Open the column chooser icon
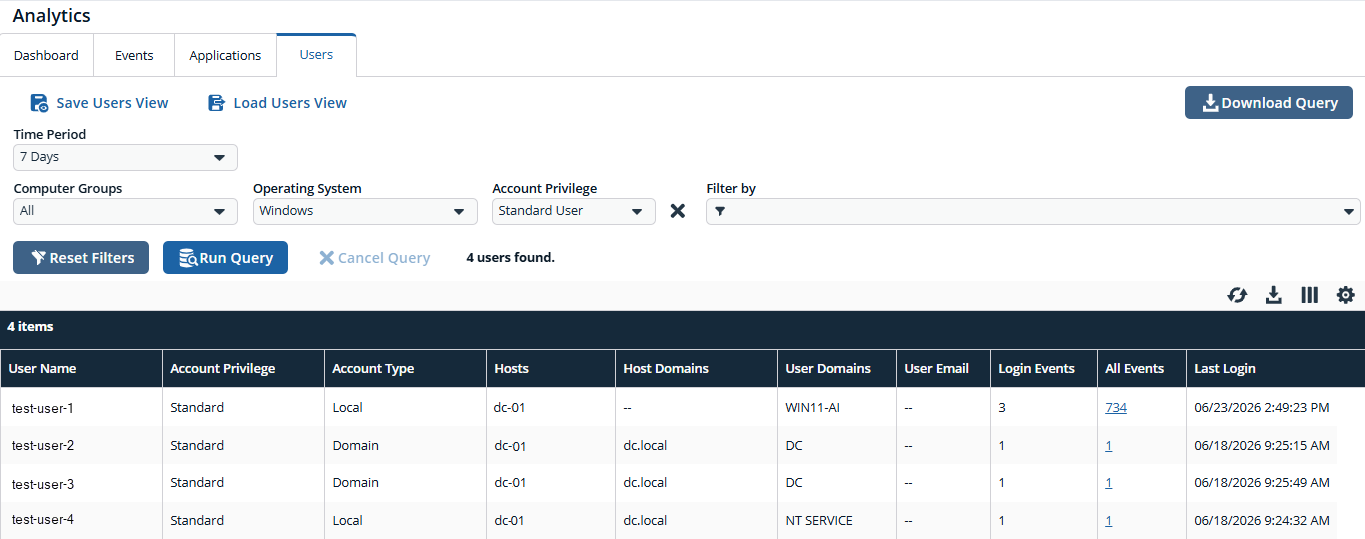The height and width of the screenshot is (539, 1365). click(x=1310, y=295)
